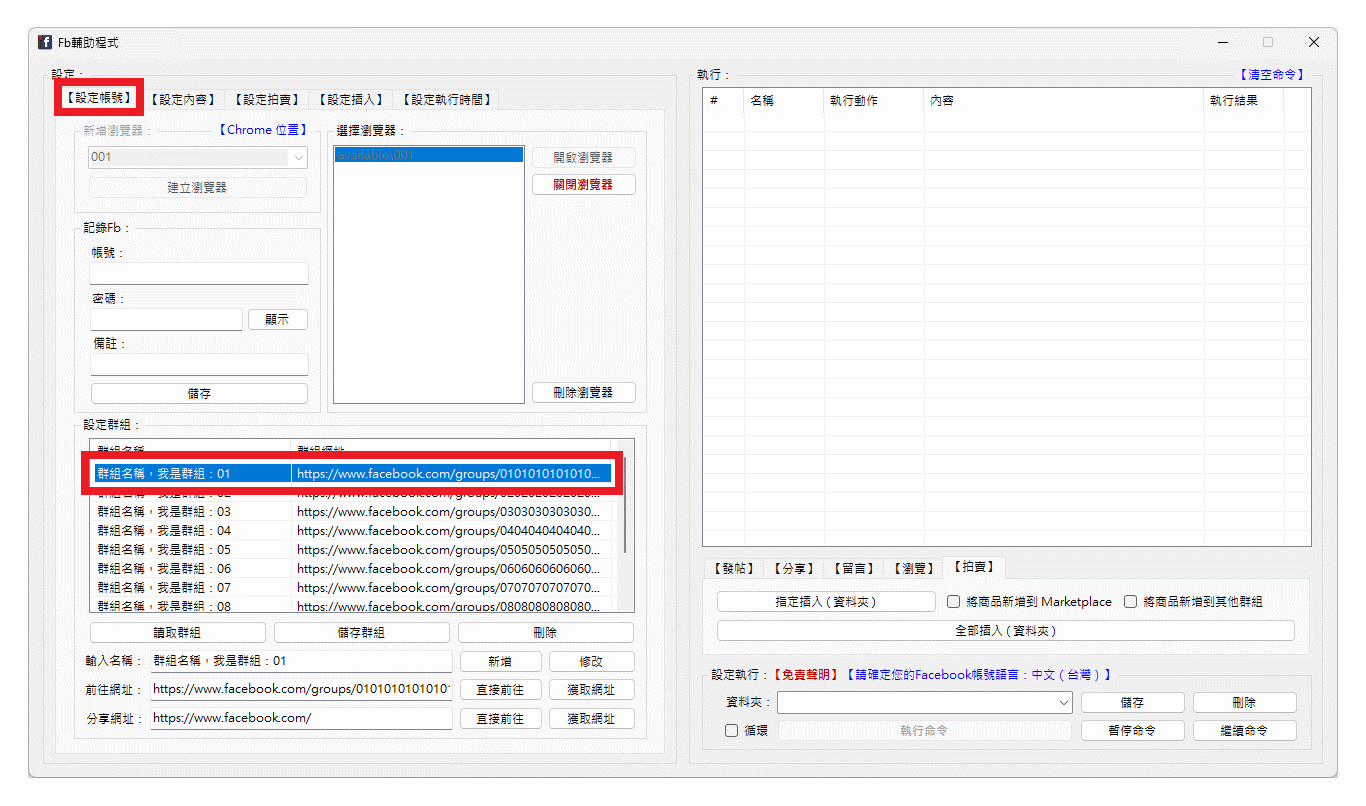Click 直接前往 beside 分享網址
The image size is (1366, 806).
pos(501,718)
